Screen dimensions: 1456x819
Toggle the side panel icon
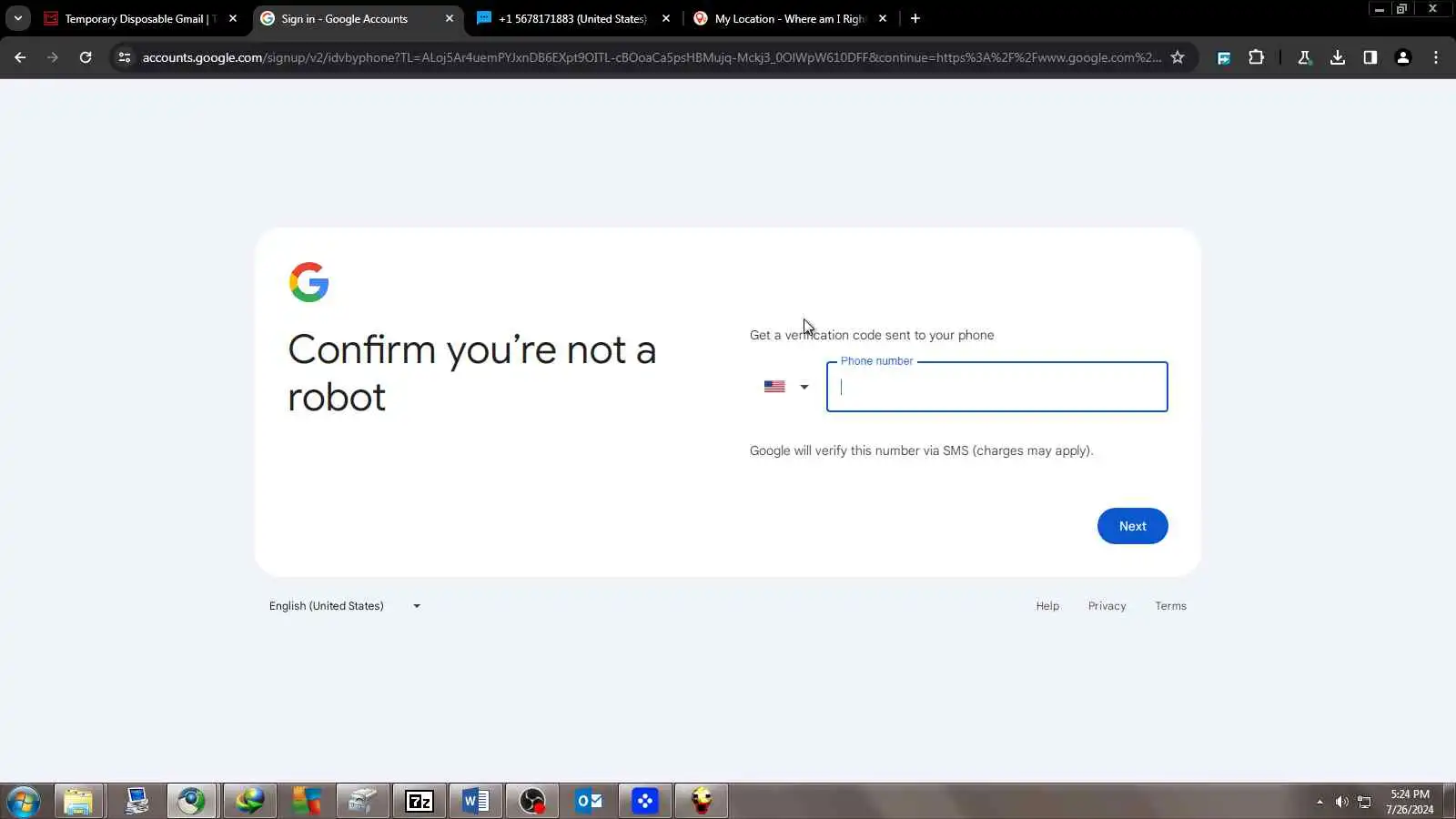coord(1370,57)
